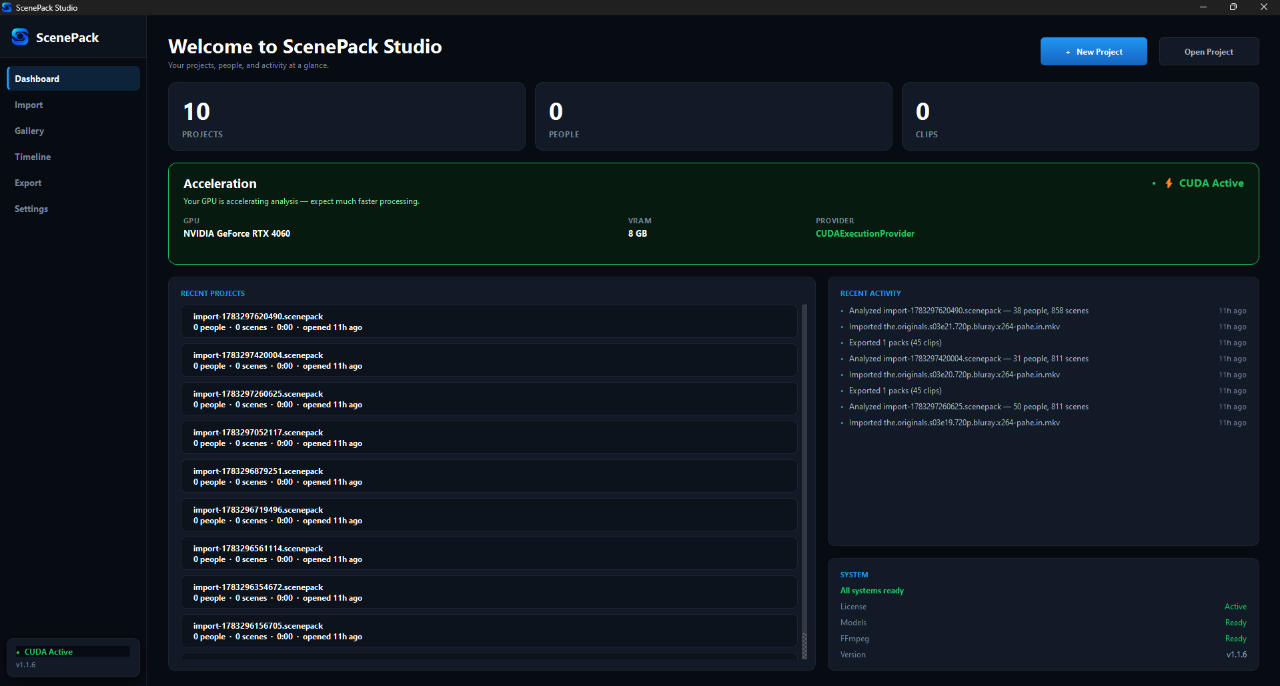This screenshot has height=686, width=1280.
Task: Open project import-1783296354672.scenepack
Action: [x=489, y=592]
